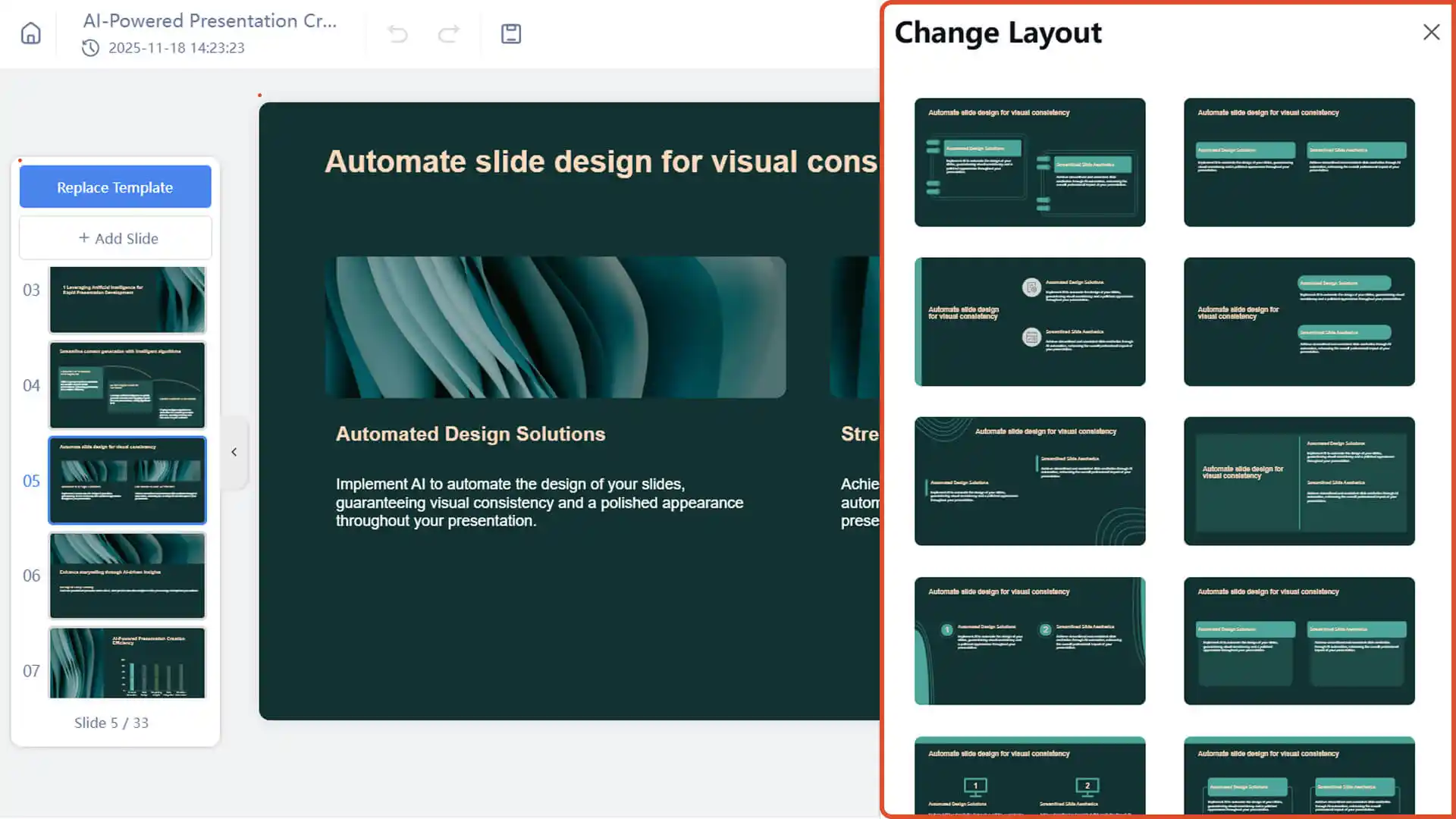The image size is (1456, 819).
Task: Click the slide title text 'Automate slide design'
Action: click(601, 162)
